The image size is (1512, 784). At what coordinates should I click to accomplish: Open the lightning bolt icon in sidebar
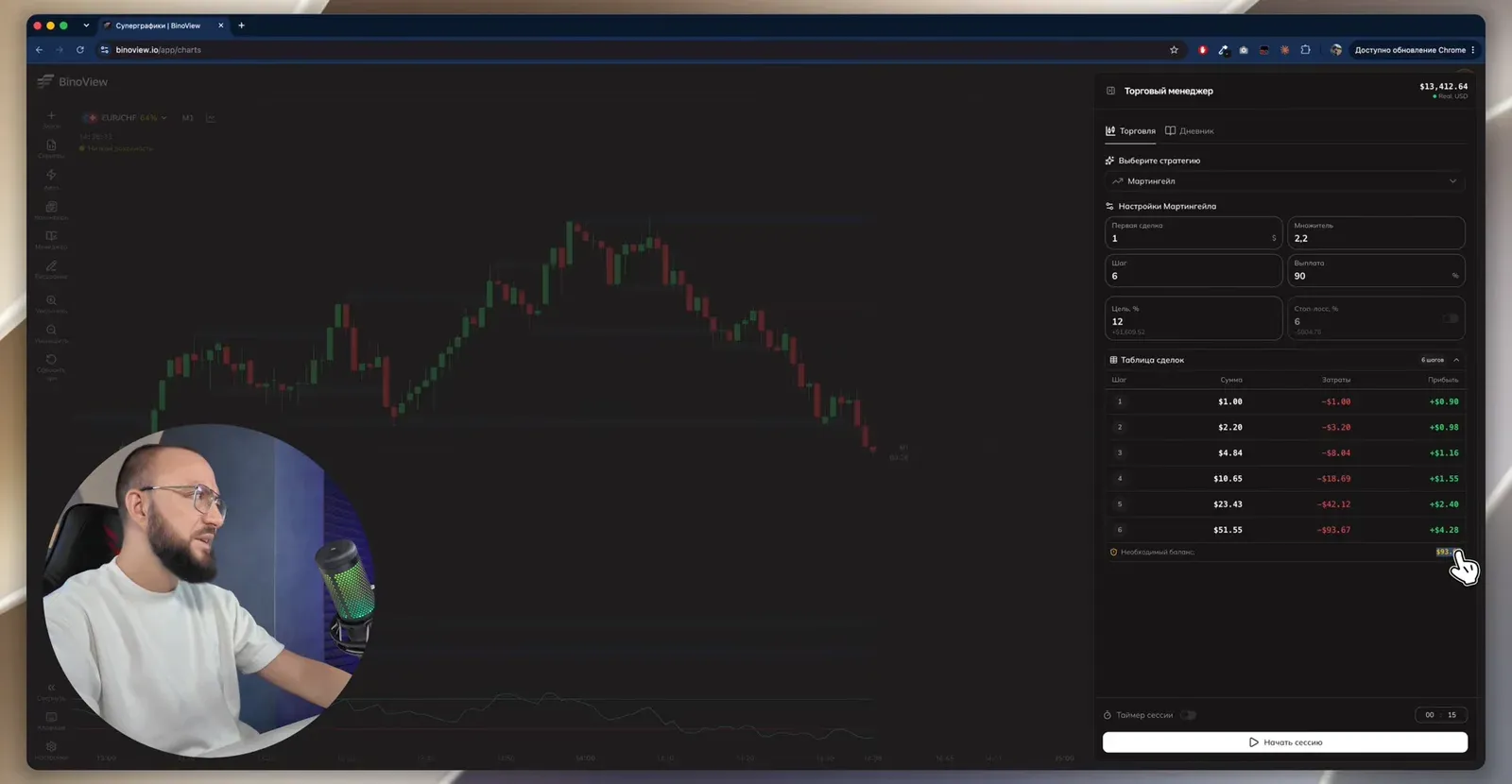pyautogui.click(x=51, y=176)
